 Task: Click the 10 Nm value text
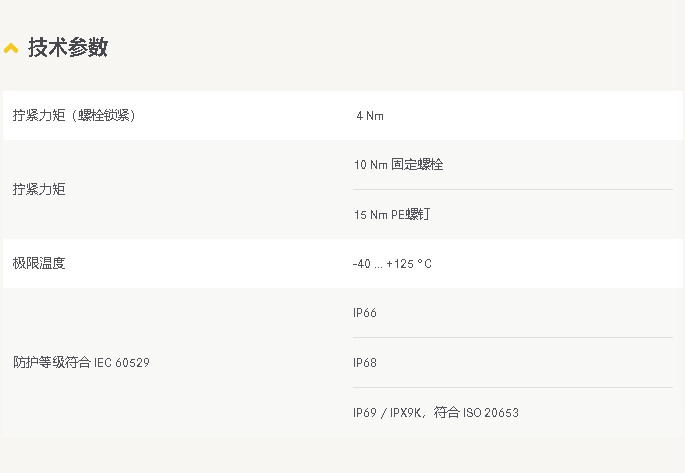[x=370, y=165]
